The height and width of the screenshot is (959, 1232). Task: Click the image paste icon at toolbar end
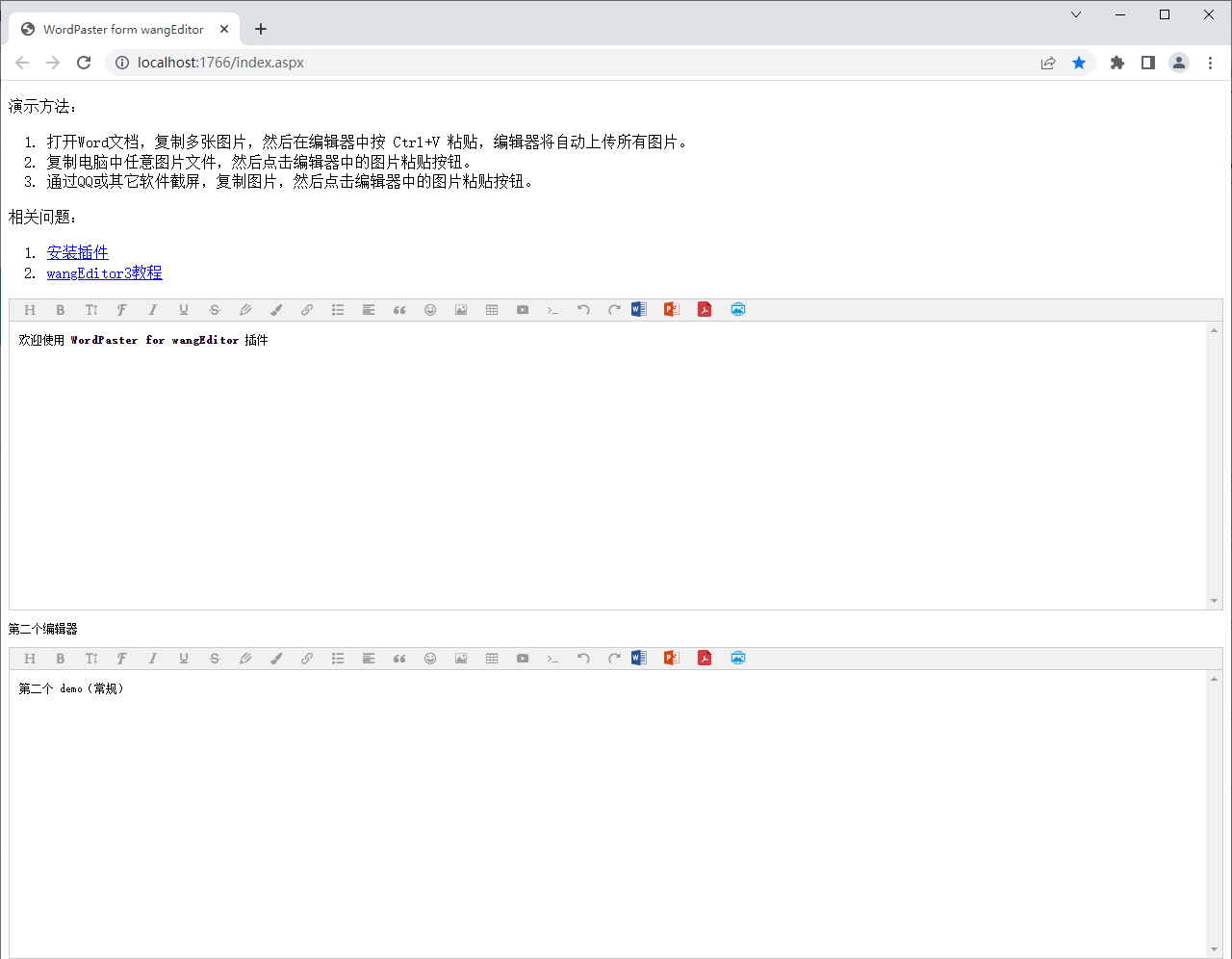[x=738, y=309]
